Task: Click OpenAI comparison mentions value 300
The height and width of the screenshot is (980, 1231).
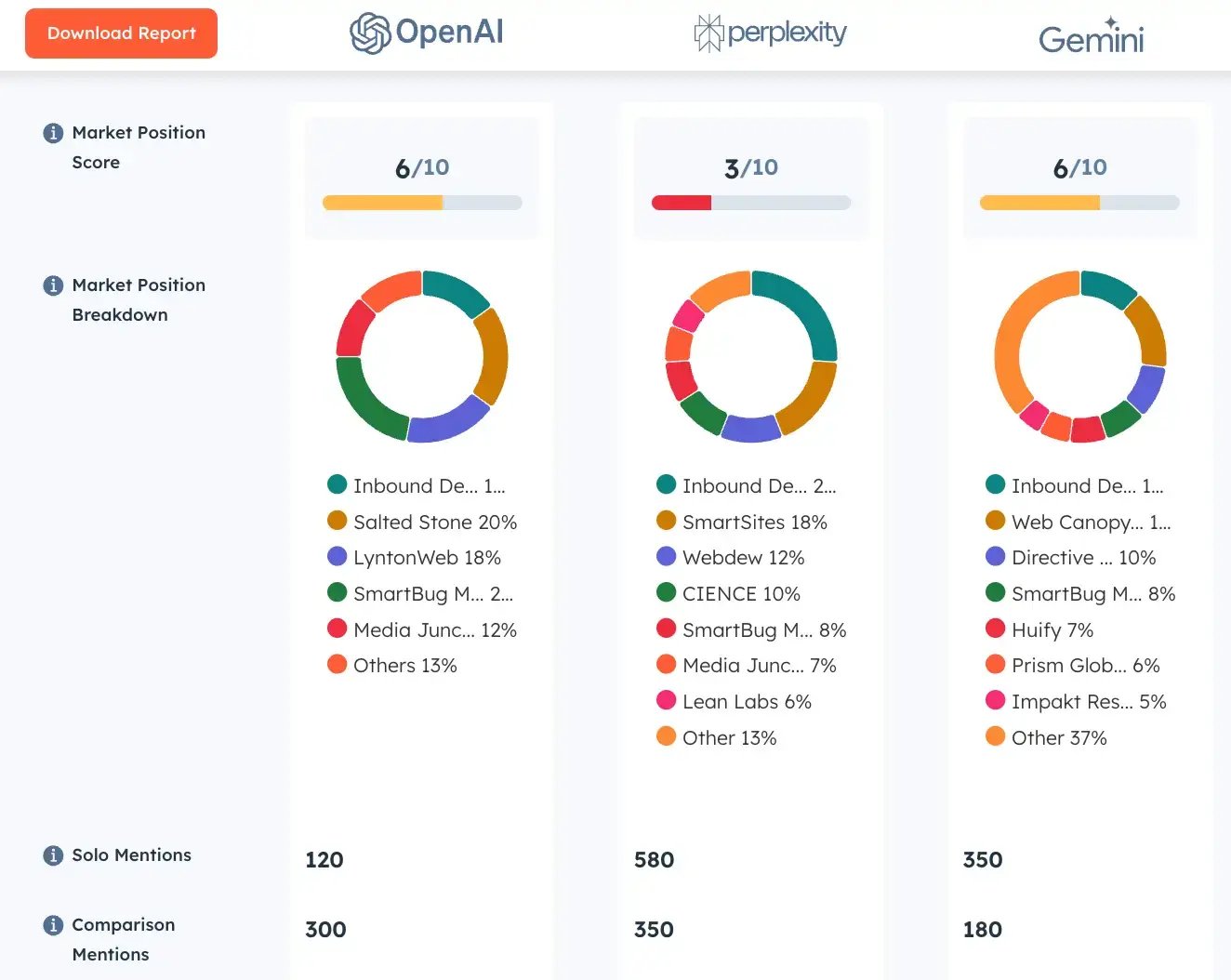Action: point(325,930)
